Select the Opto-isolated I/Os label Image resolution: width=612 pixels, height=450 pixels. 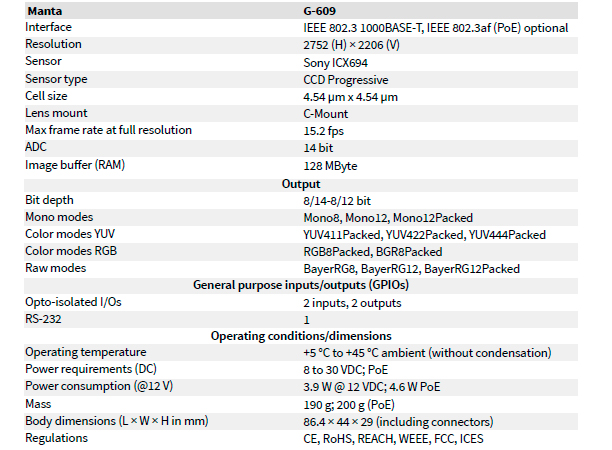tap(73, 302)
